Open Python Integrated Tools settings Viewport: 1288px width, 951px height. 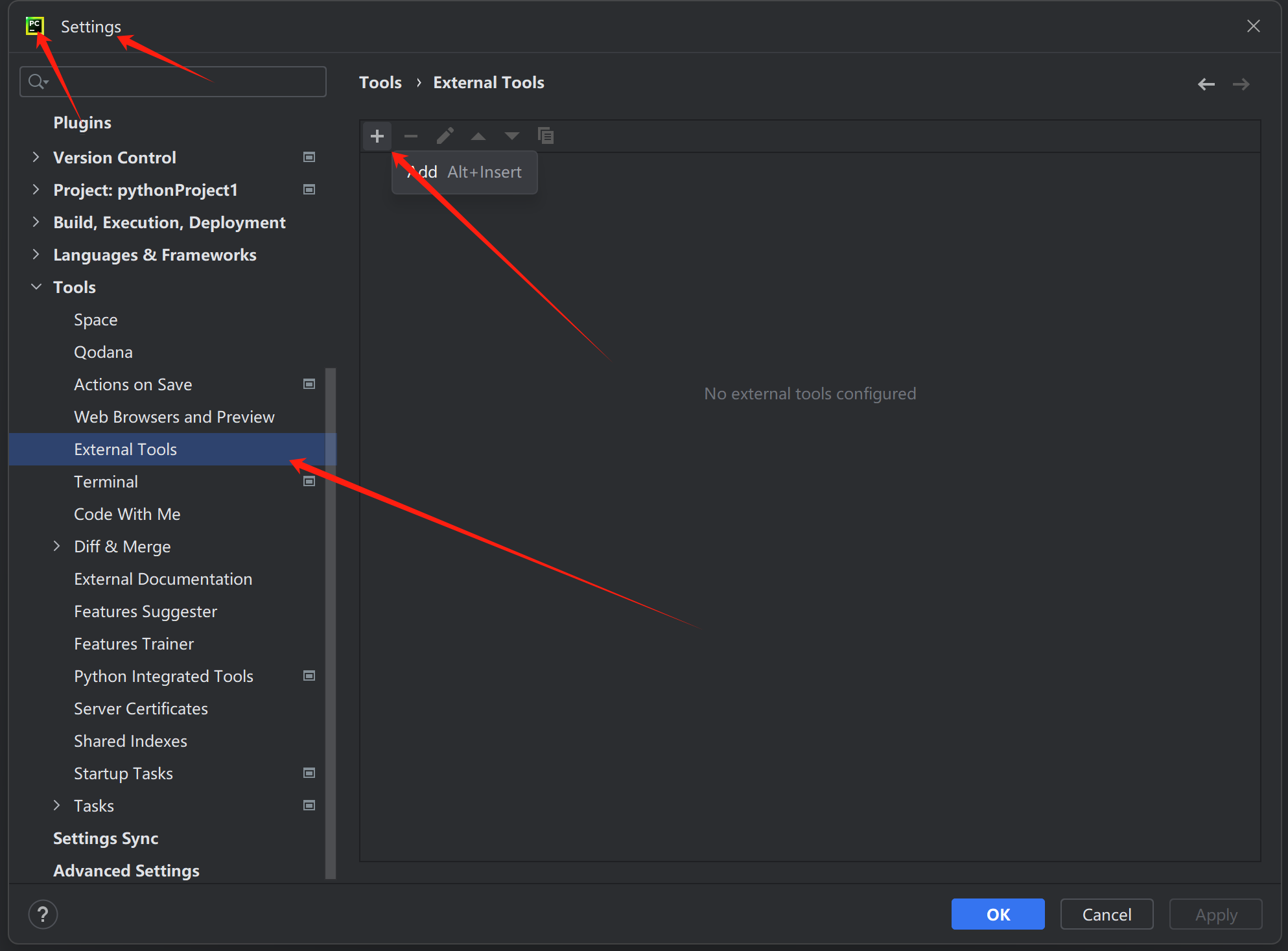tap(163, 676)
